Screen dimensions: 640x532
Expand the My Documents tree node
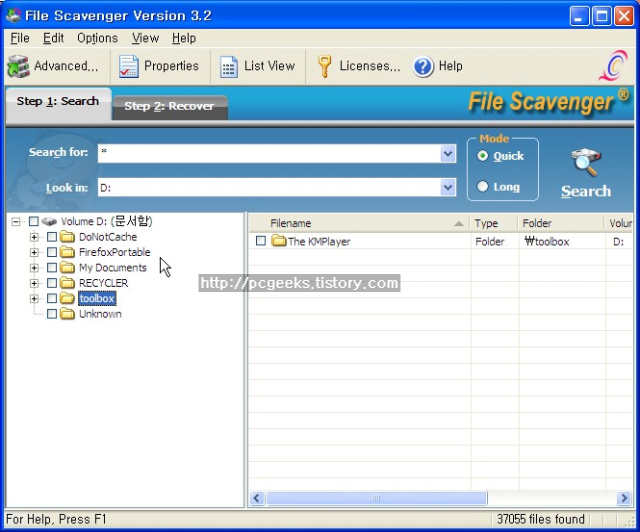click(34, 268)
